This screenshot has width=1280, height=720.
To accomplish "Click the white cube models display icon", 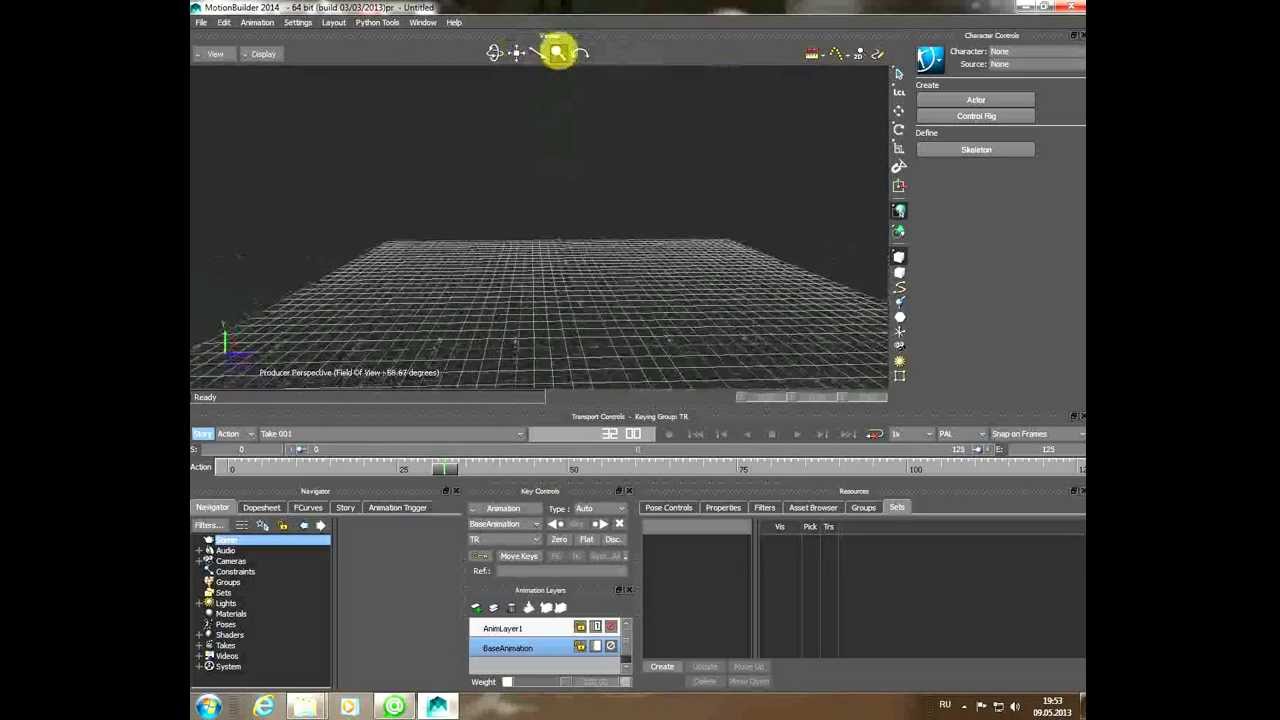I will coord(899,256).
